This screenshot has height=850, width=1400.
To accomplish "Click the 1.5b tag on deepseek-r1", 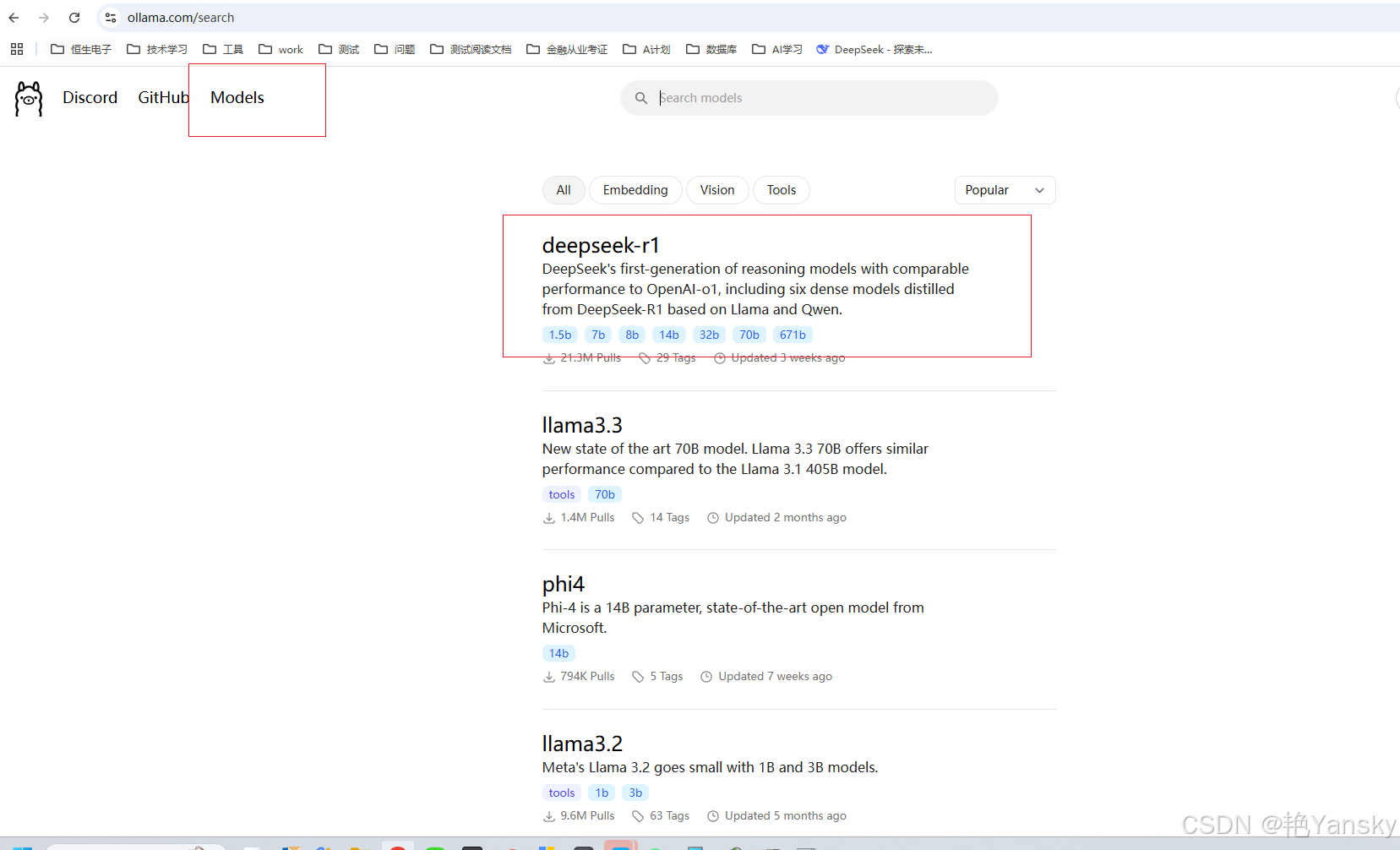I will click(560, 335).
